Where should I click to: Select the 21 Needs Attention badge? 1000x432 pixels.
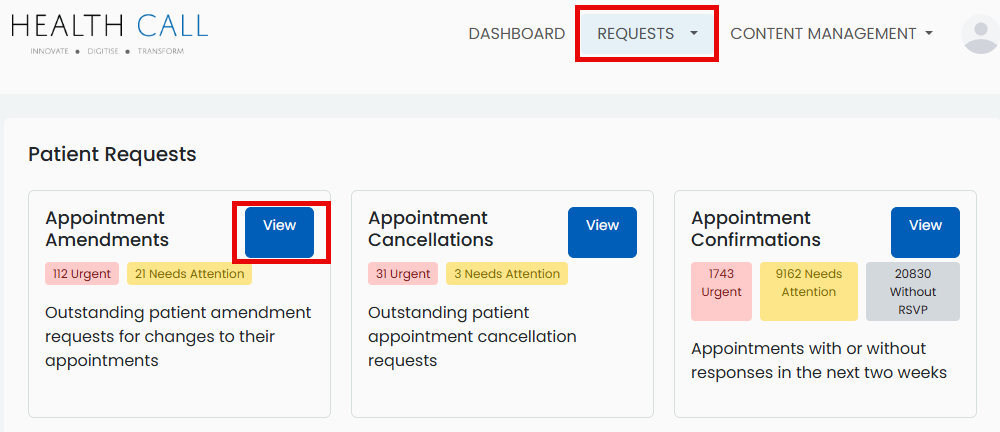point(189,274)
